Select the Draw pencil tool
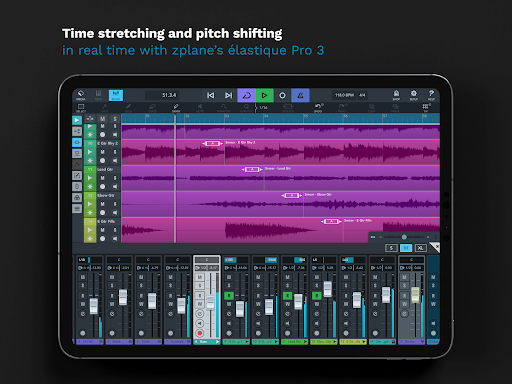Image resolution: width=512 pixels, height=384 pixels. click(x=176, y=108)
